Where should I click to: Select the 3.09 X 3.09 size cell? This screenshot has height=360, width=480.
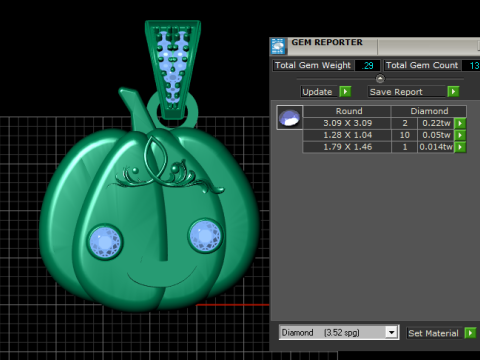coord(347,123)
